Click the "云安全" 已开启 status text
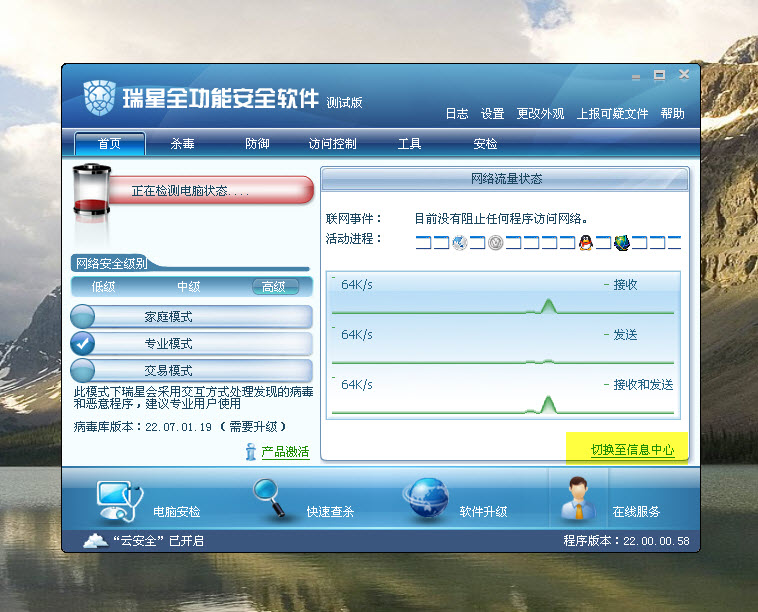This screenshot has height=612, width=758. [158, 541]
